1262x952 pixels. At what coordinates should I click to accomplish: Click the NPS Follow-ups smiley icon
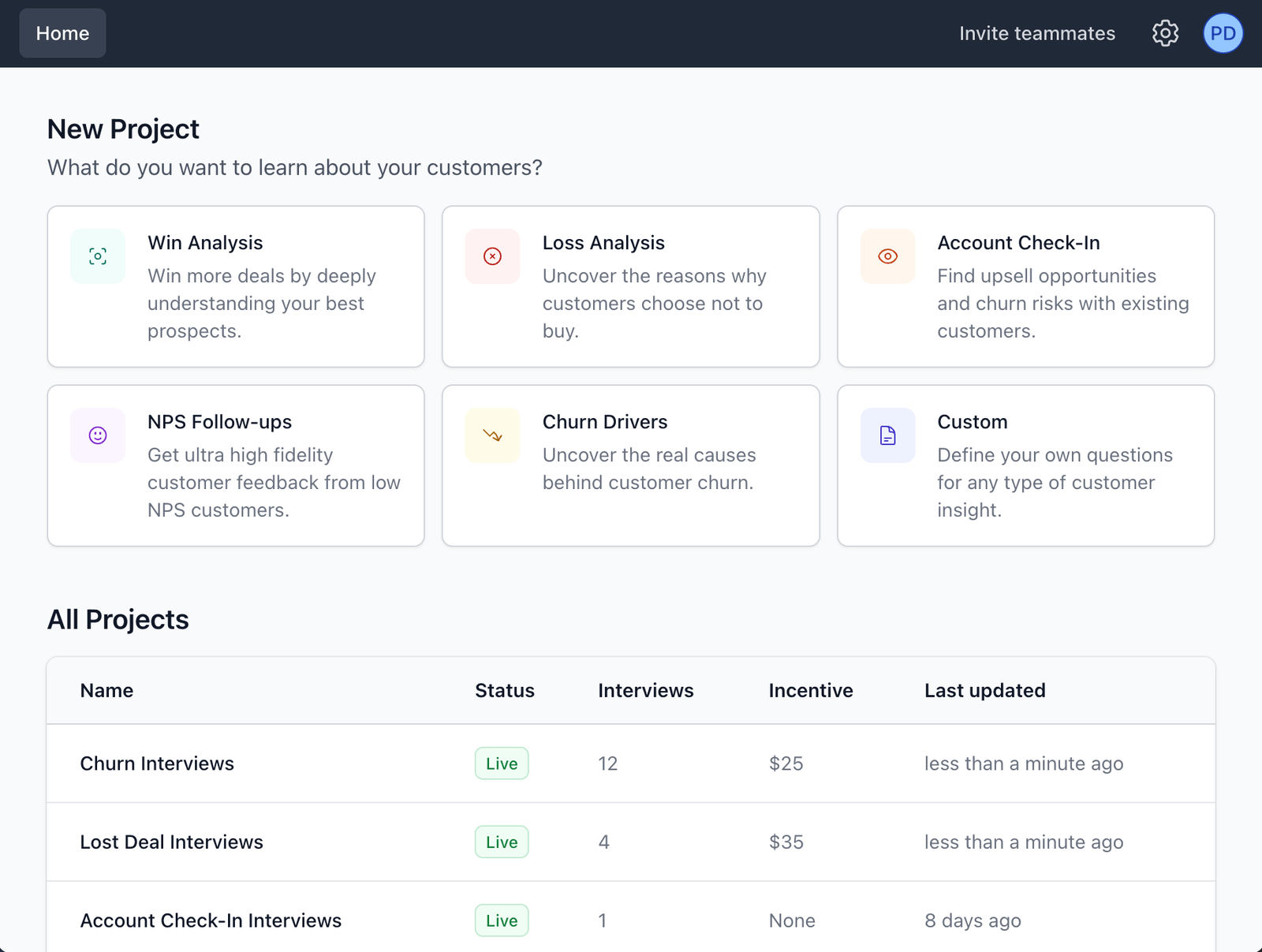click(x=97, y=435)
